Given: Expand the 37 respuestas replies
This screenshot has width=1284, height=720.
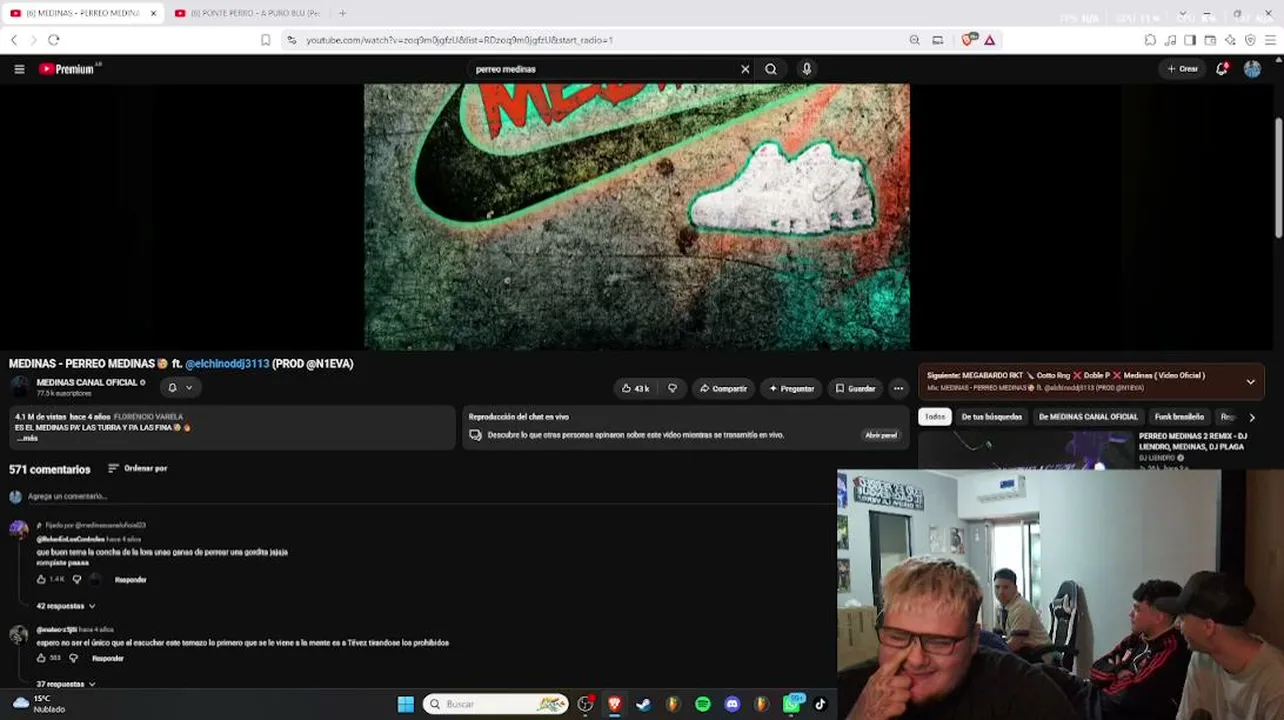Looking at the screenshot, I should [x=66, y=684].
